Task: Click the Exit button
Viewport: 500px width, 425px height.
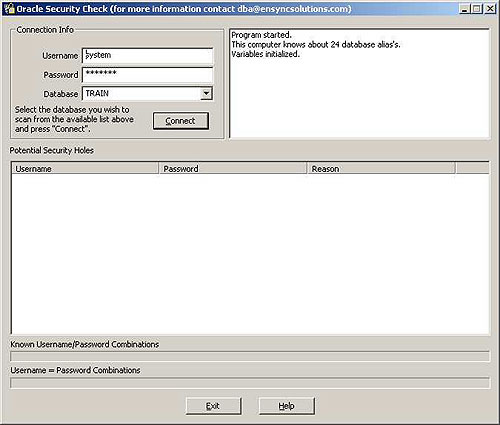Action: 213,406
